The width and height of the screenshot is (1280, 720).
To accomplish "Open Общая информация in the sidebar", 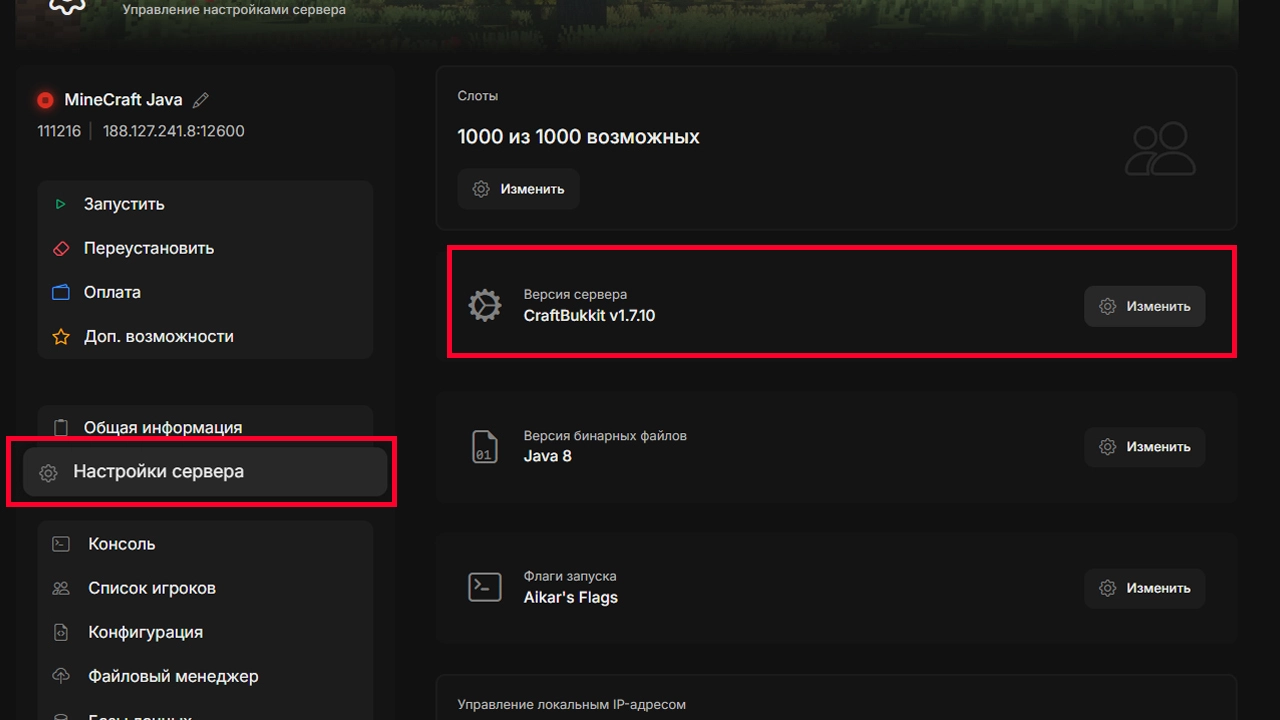I will click(x=162, y=427).
